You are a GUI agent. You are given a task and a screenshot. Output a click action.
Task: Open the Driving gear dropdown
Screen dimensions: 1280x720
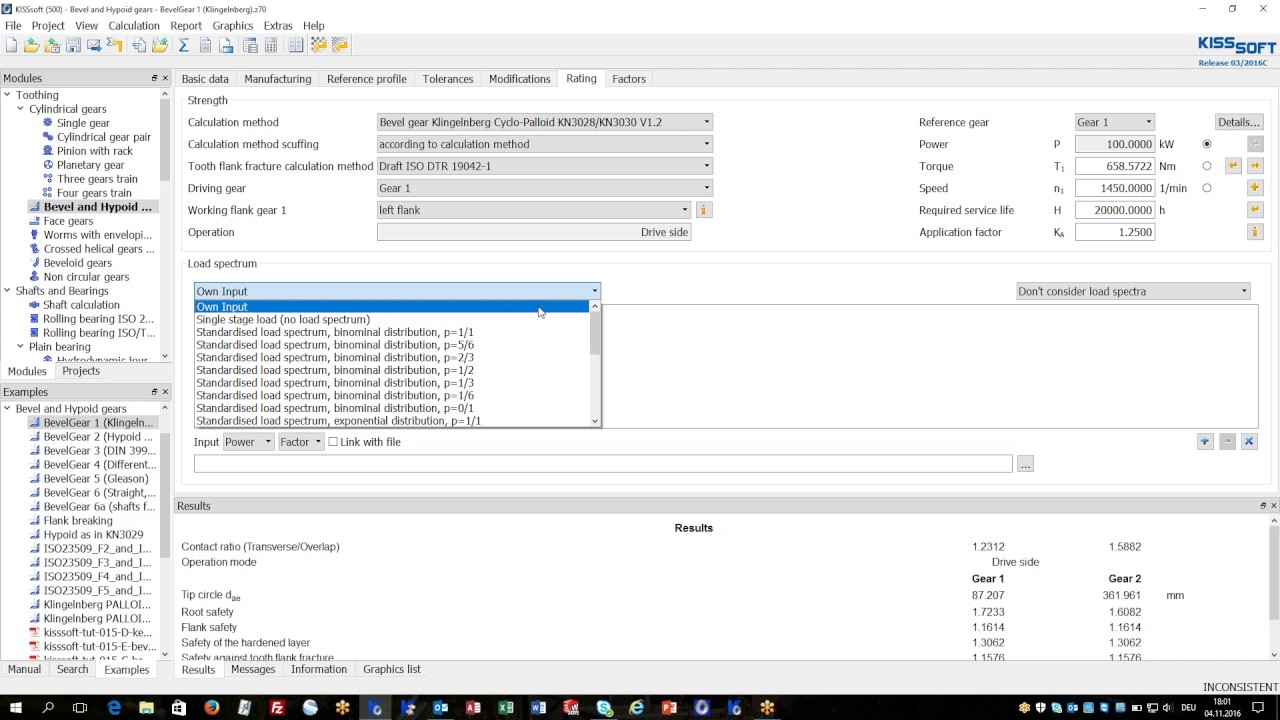point(545,188)
